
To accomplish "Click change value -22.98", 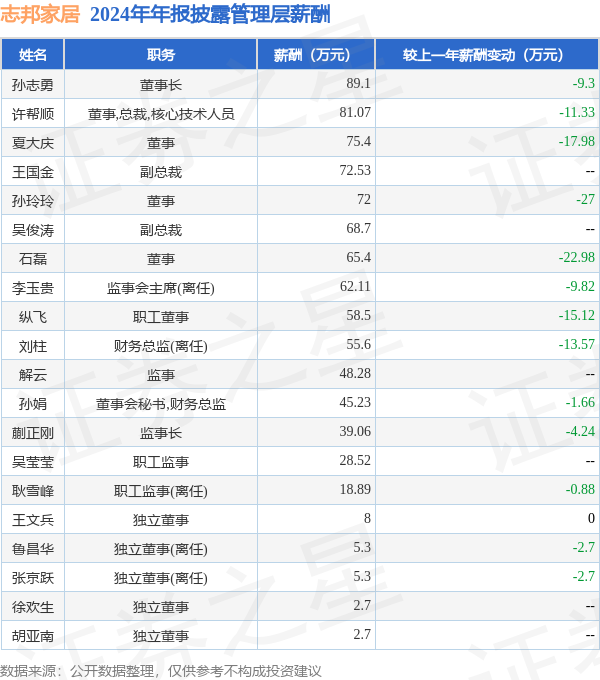I will coord(577,258).
